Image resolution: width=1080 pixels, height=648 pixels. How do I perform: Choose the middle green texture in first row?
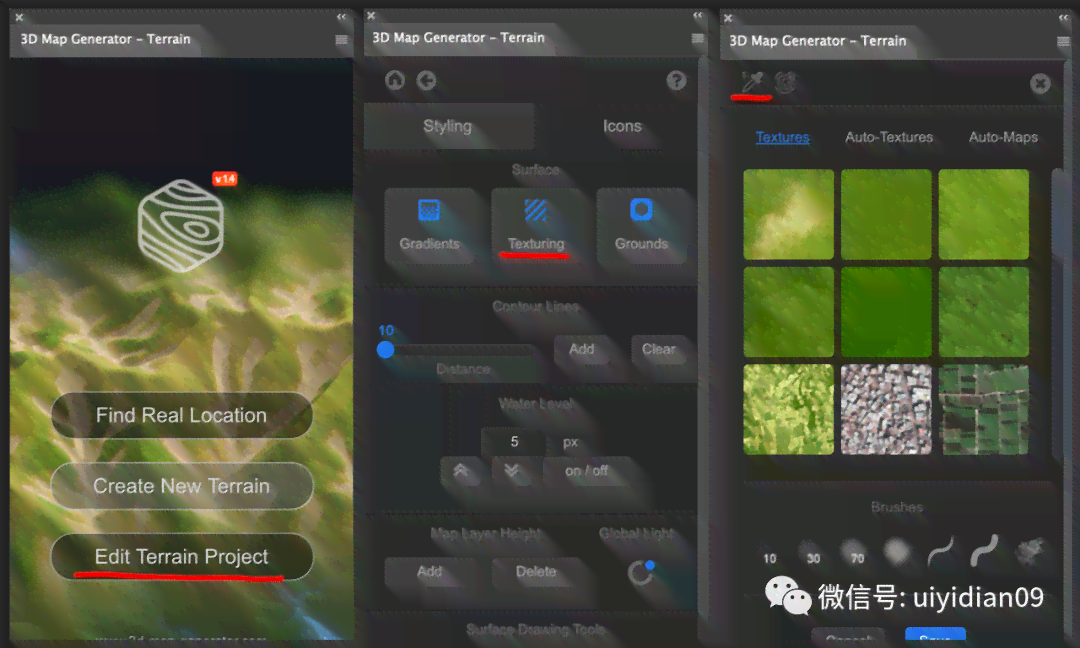(x=886, y=215)
